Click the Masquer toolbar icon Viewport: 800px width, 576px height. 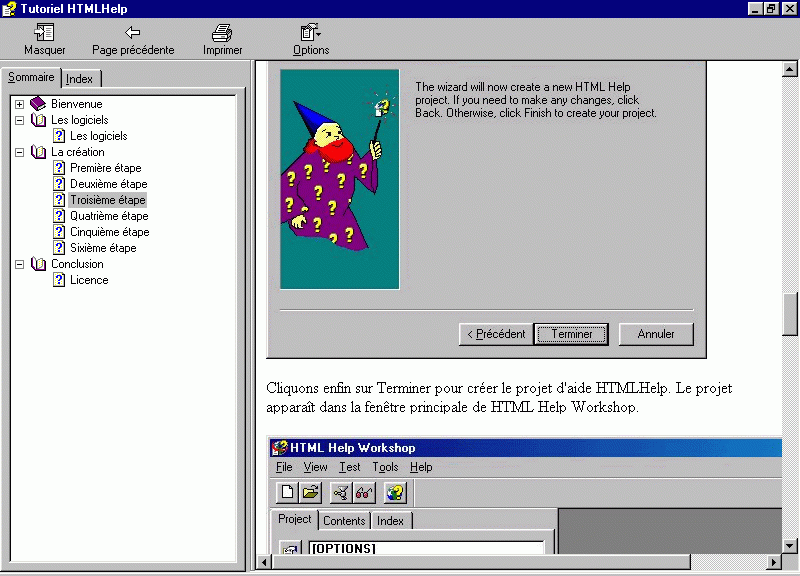(x=44, y=33)
